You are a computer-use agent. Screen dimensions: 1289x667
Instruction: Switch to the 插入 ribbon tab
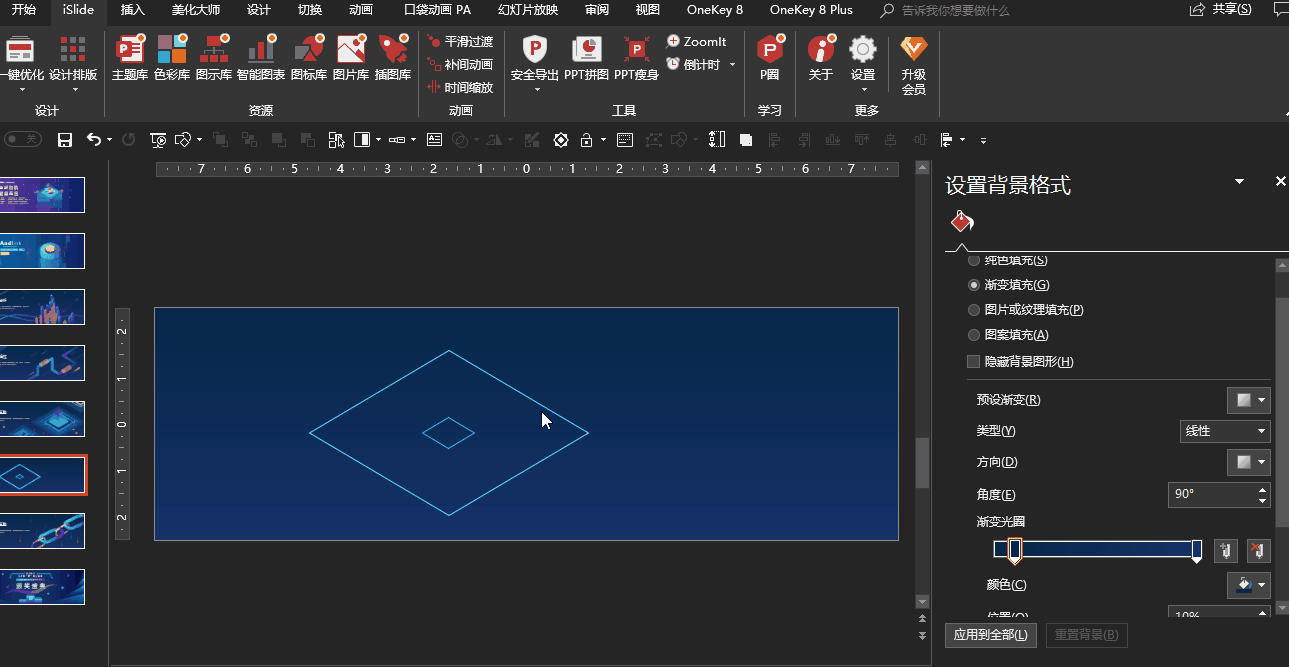coord(132,10)
